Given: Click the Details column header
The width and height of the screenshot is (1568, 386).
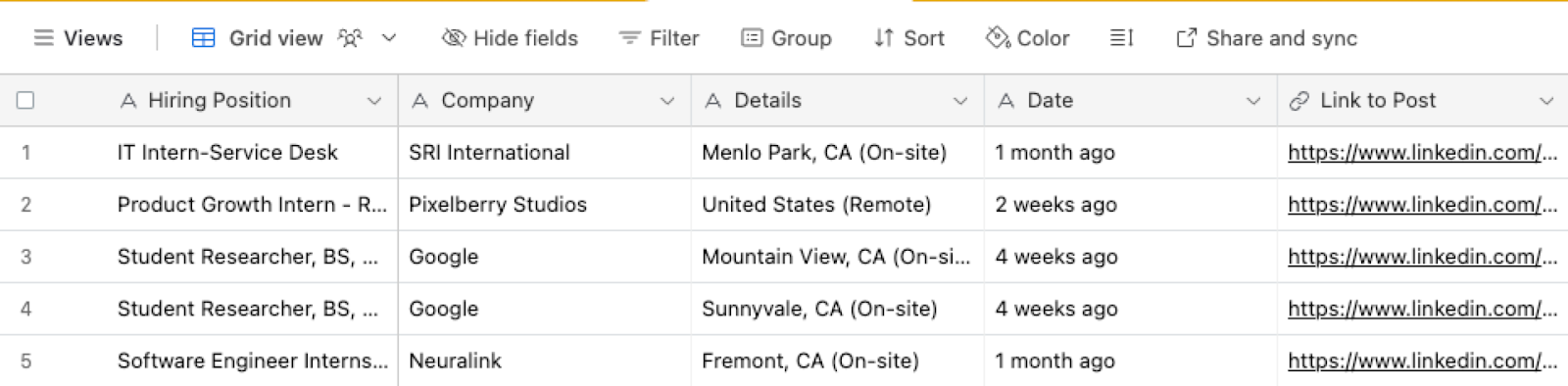Looking at the screenshot, I should (x=838, y=100).
